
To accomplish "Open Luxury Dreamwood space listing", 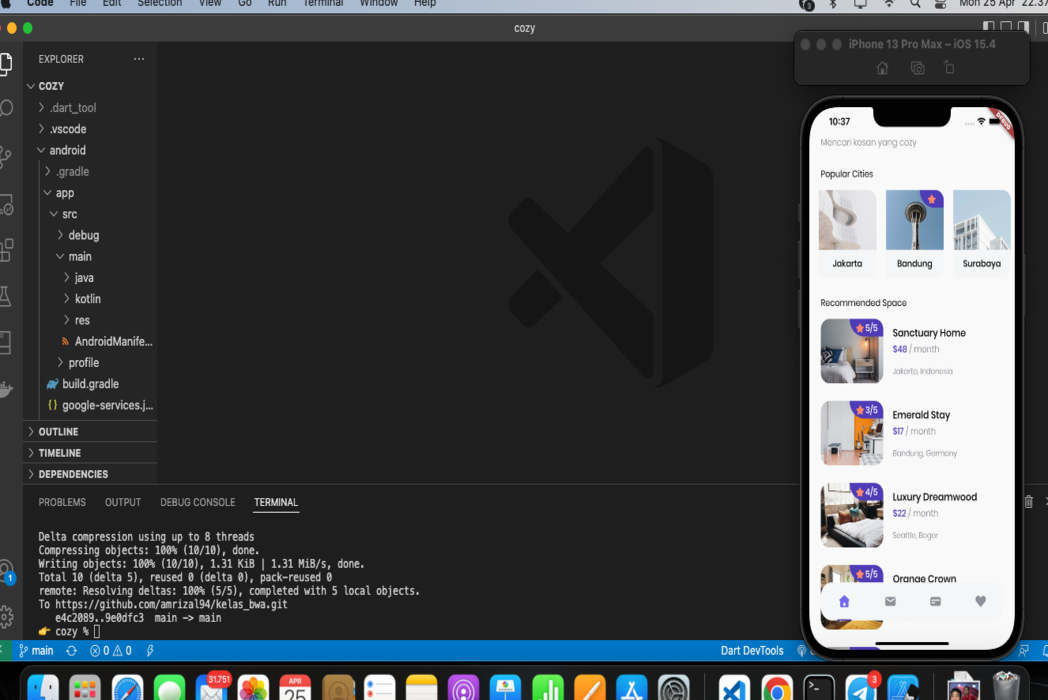I will (913, 515).
